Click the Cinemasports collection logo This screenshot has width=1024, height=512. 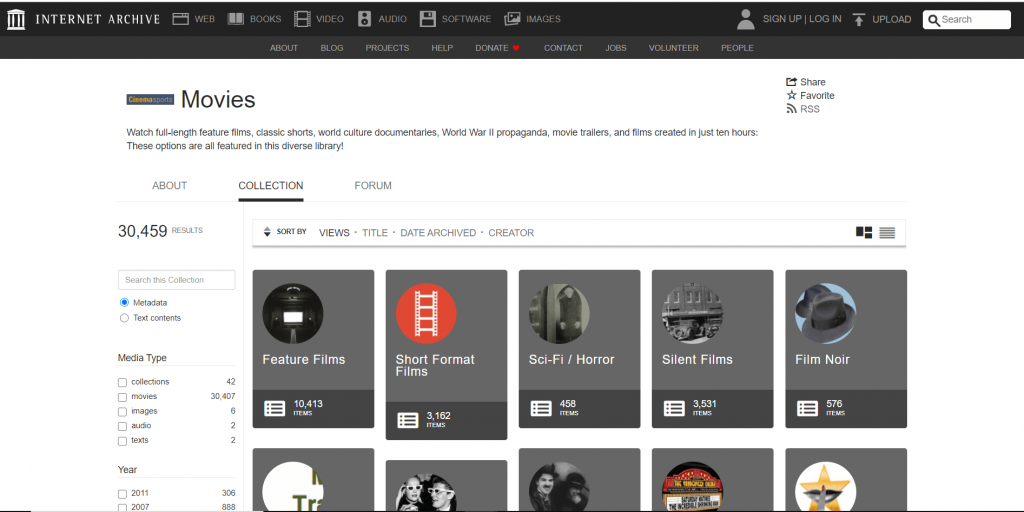point(150,99)
